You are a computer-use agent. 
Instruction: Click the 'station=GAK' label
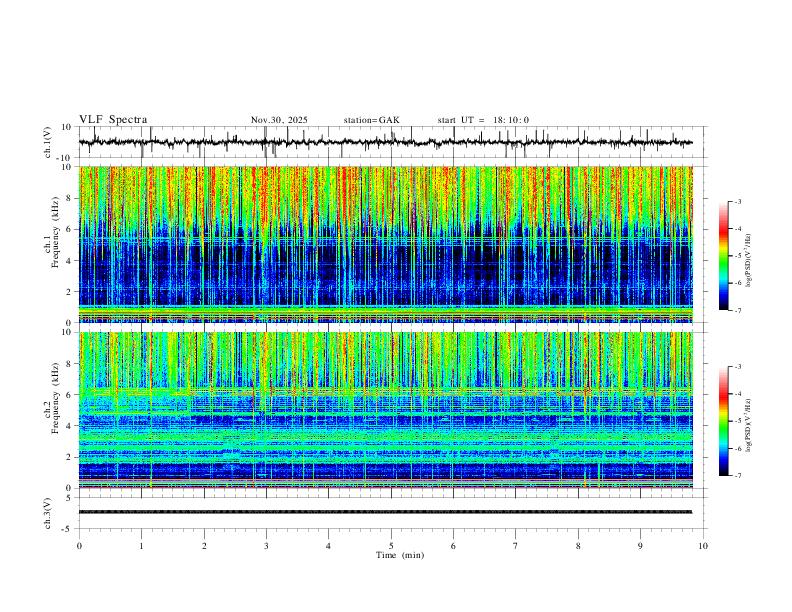(371, 120)
